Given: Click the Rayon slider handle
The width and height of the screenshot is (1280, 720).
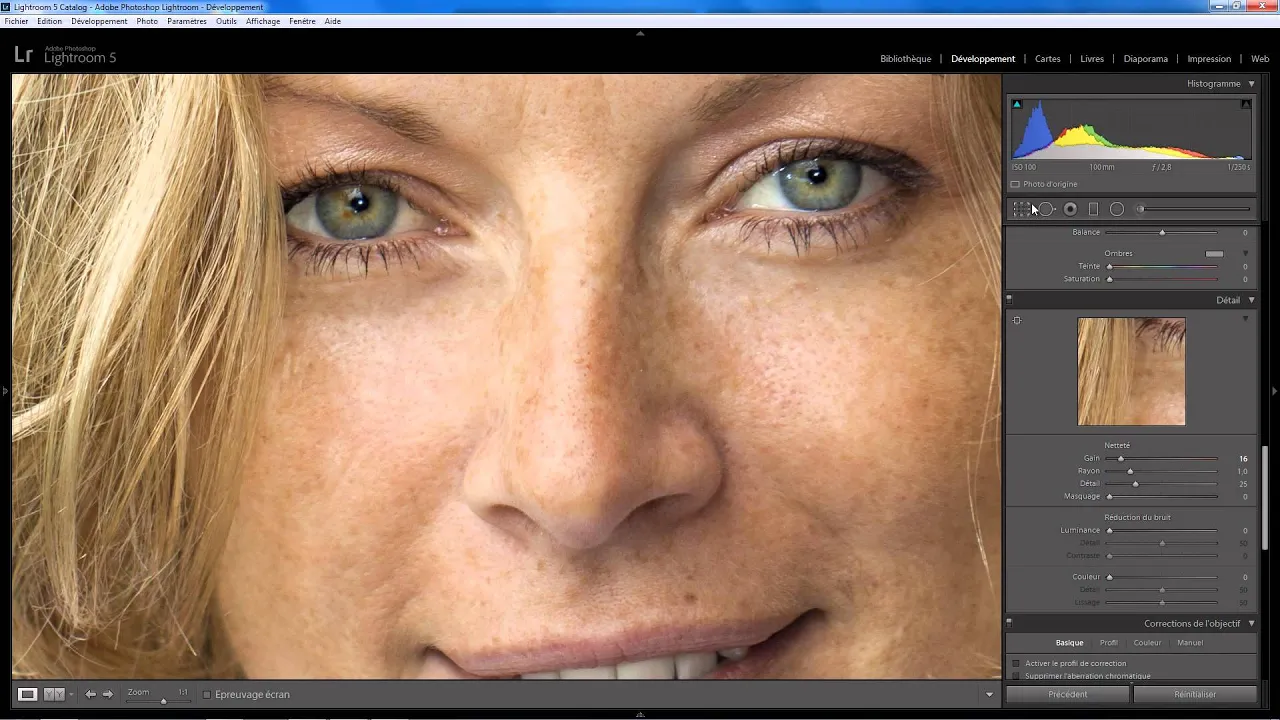Looking at the screenshot, I should tap(1130, 471).
